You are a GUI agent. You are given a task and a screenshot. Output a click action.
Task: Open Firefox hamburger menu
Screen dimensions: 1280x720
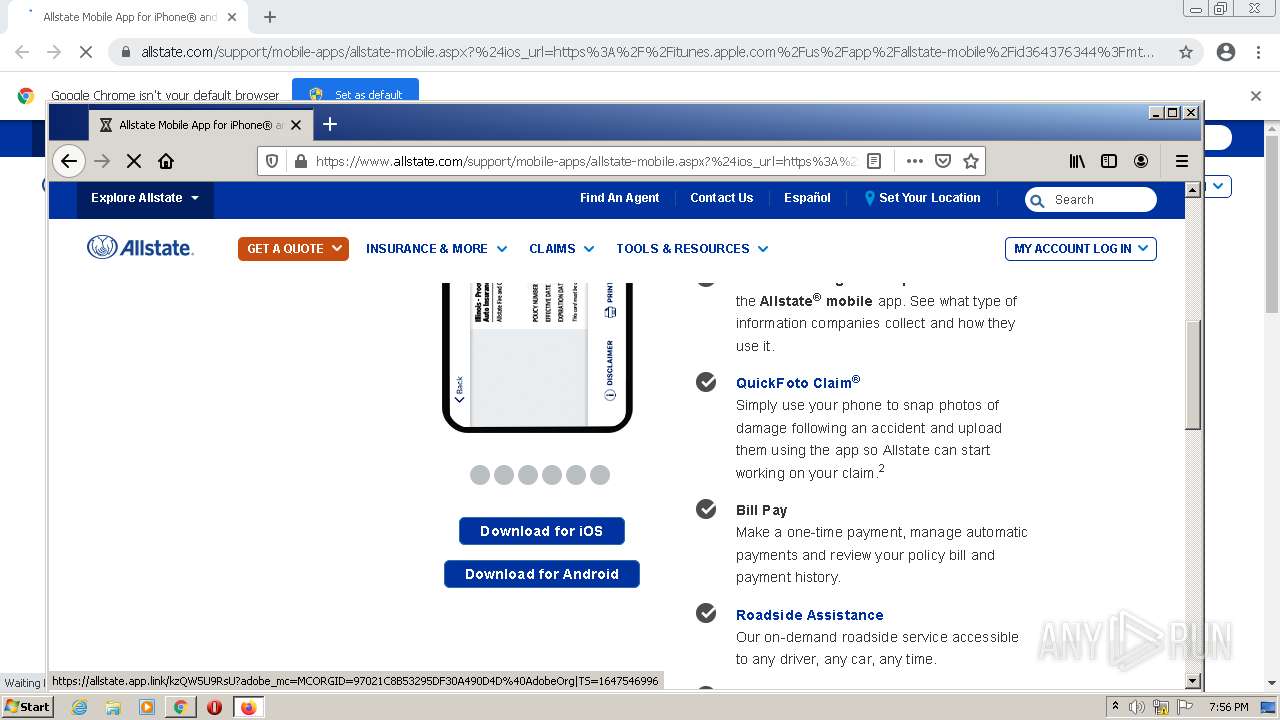coord(1182,161)
